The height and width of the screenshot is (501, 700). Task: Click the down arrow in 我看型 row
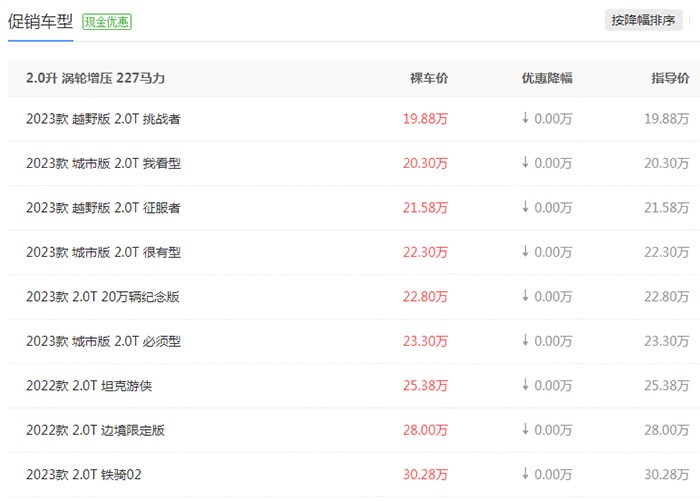click(525, 163)
